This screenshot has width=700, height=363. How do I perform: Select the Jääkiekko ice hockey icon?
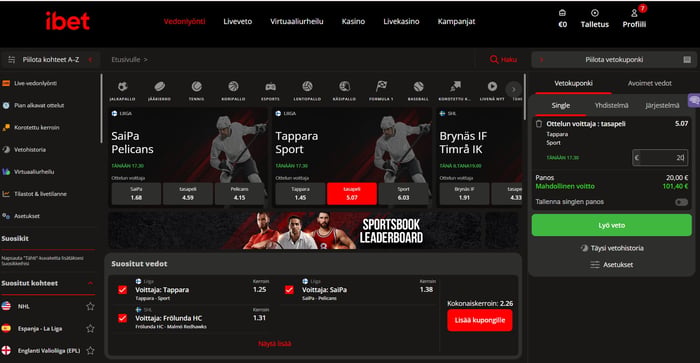point(159,87)
